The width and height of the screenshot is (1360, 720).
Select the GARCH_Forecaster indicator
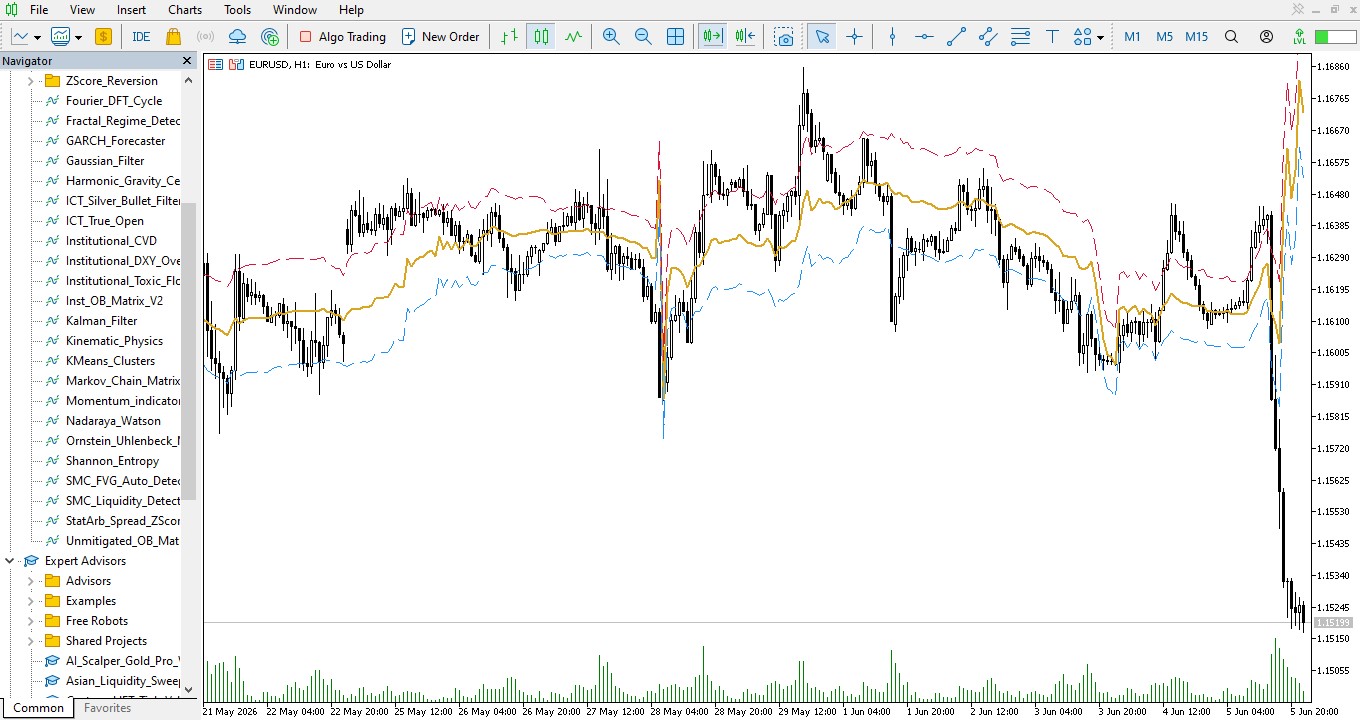tap(115, 141)
